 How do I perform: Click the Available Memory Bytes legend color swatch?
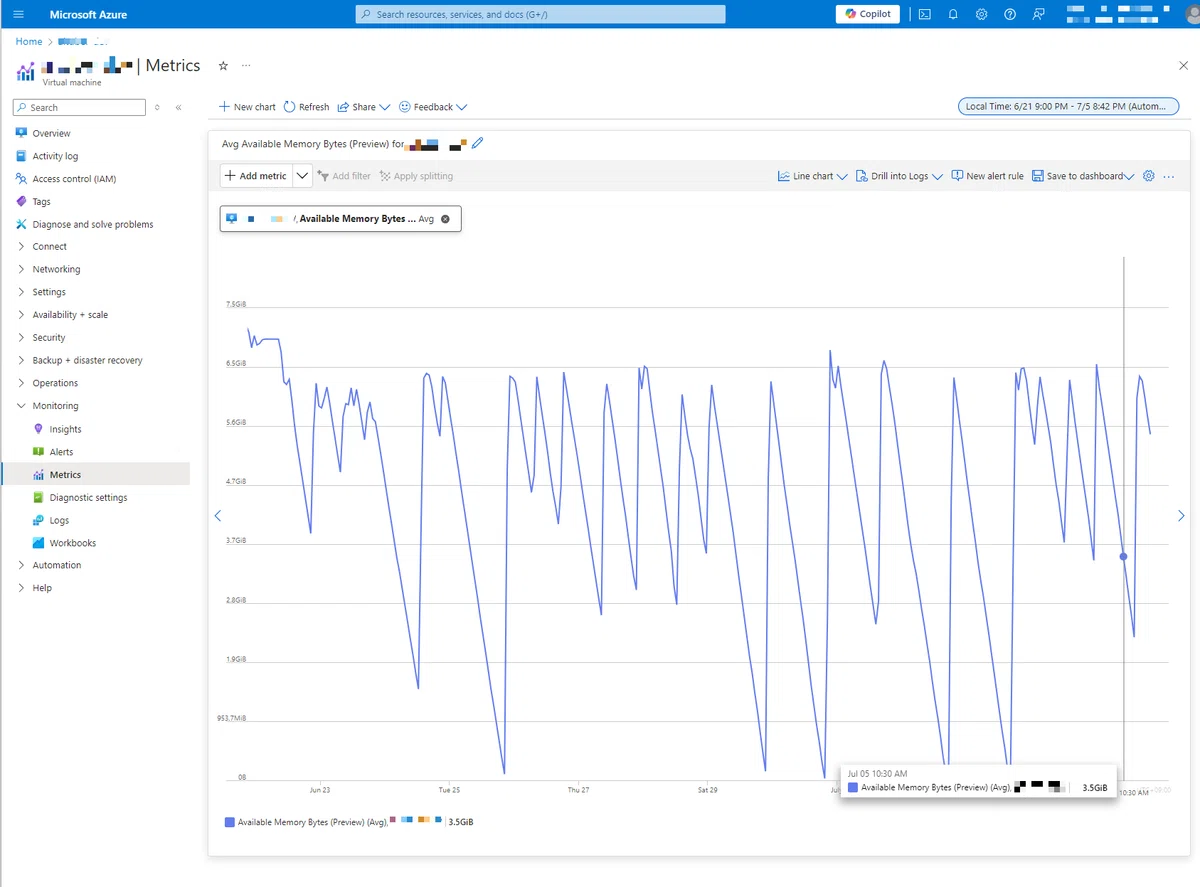pos(230,822)
